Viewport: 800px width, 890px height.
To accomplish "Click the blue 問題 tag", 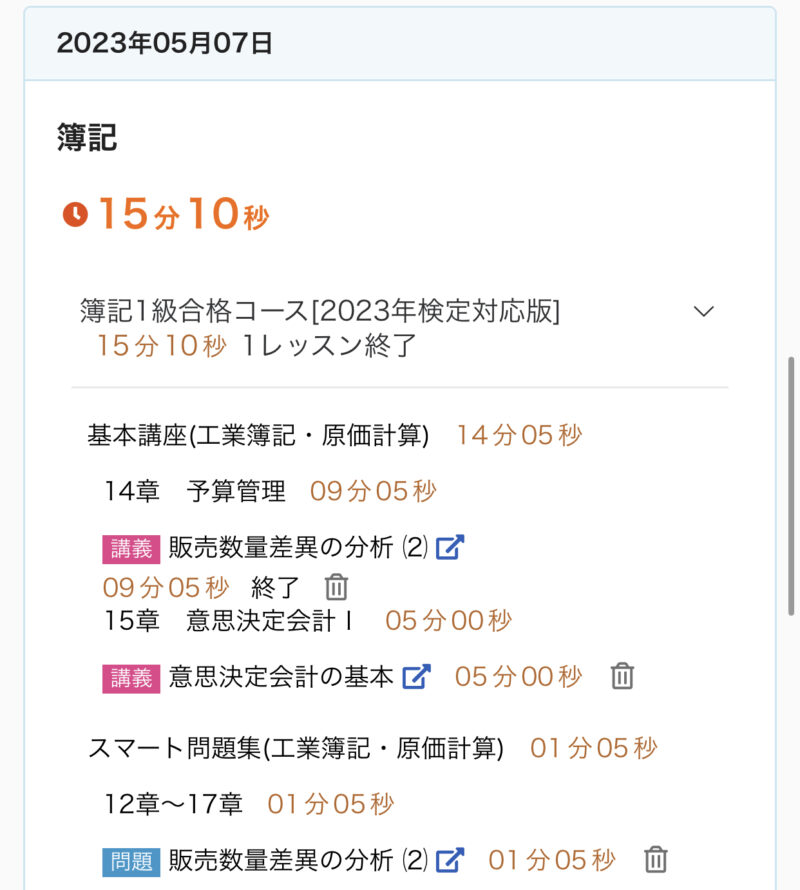I will point(131,860).
